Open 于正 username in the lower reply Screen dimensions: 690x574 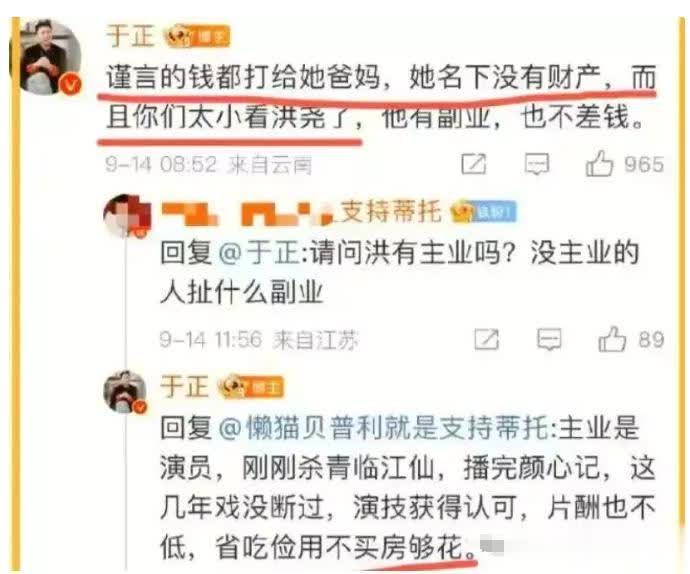184,386
